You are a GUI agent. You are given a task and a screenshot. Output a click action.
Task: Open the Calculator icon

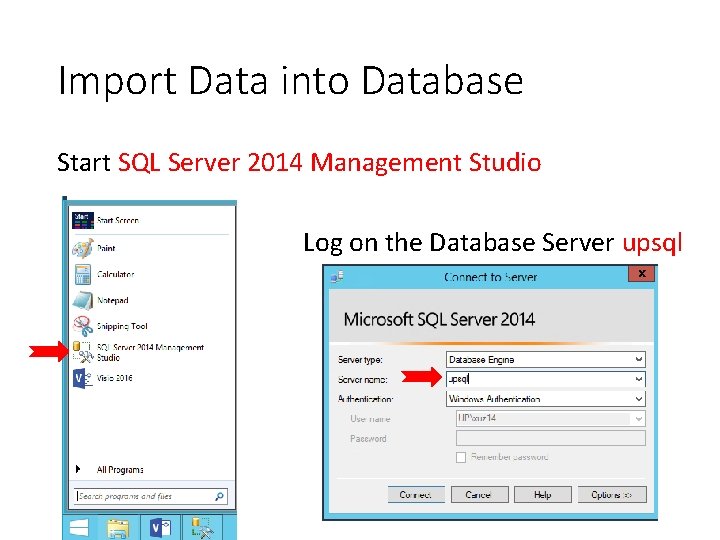click(x=83, y=275)
